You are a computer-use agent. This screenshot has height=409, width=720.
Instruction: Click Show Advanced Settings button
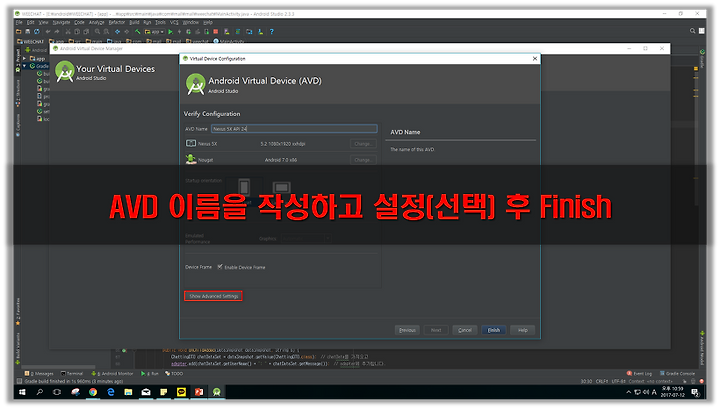tap(214, 296)
